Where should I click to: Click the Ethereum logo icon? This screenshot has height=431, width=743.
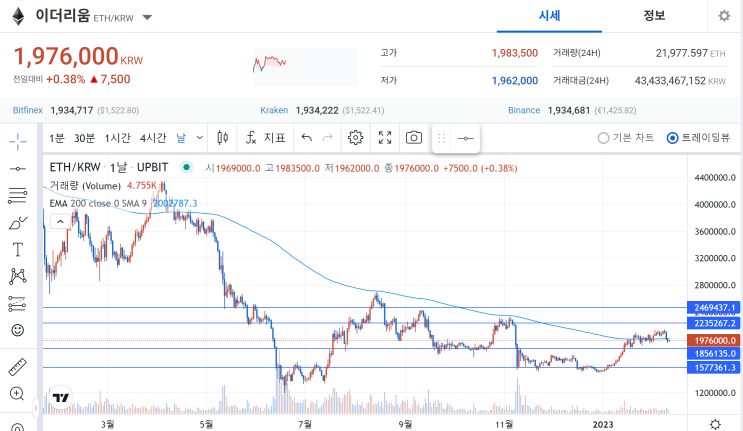(x=18, y=17)
